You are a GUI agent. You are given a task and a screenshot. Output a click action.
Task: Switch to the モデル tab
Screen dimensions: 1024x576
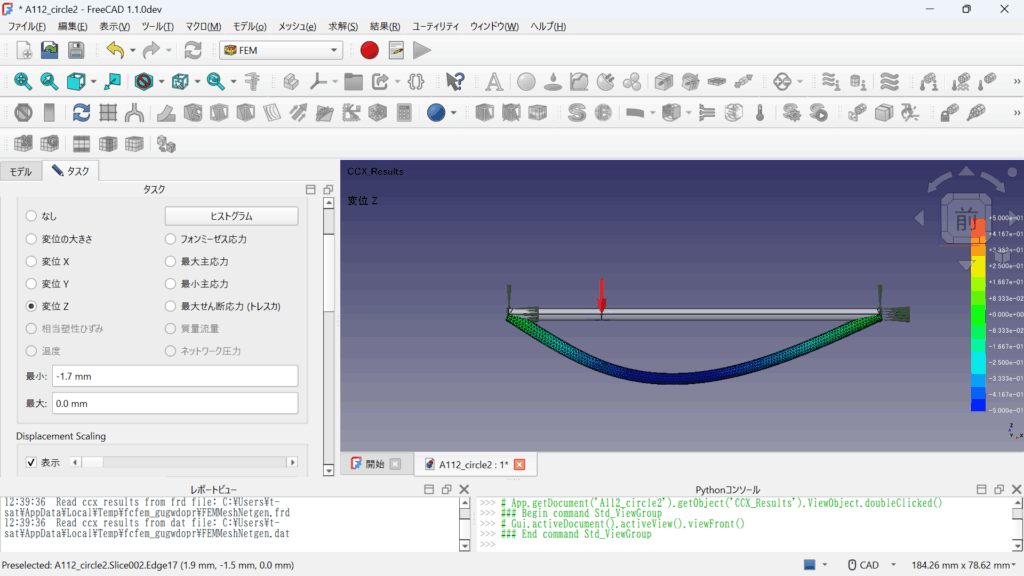(x=21, y=171)
